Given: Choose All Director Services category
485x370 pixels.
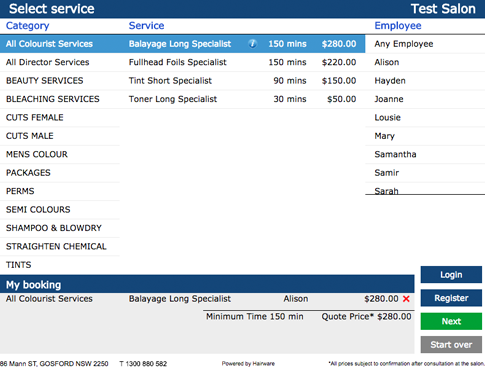Looking at the screenshot, I should point(60,62).
